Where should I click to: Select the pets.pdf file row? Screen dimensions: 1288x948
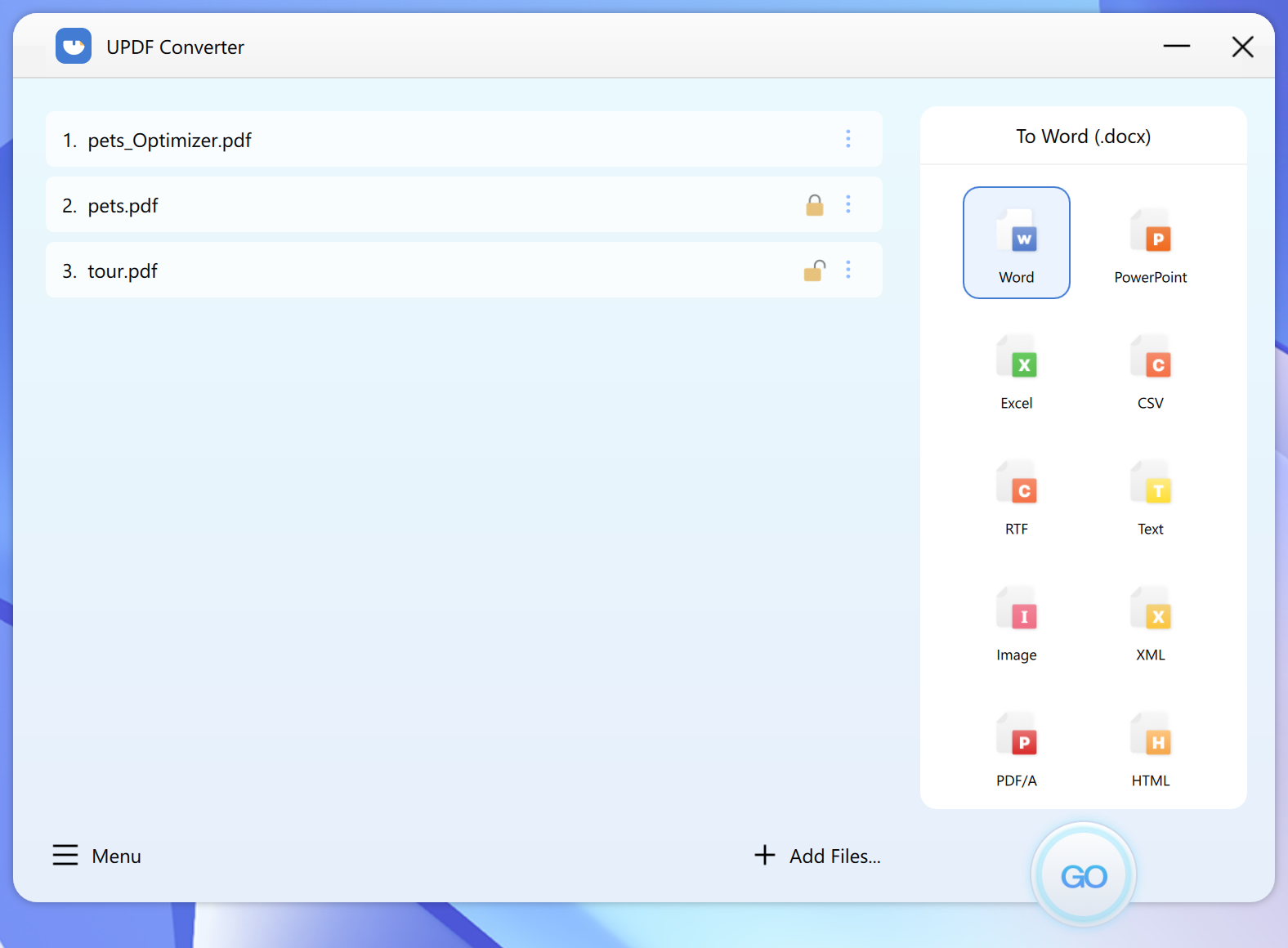[x=464, y=204]
